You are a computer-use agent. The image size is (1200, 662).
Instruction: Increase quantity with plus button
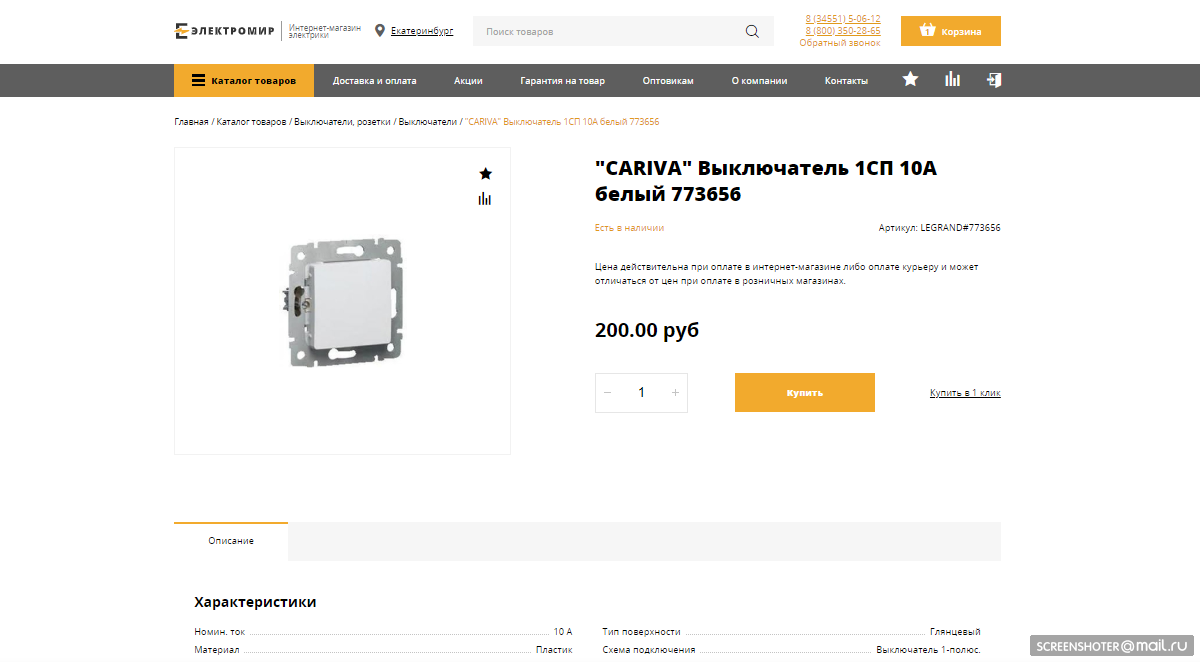675,392
